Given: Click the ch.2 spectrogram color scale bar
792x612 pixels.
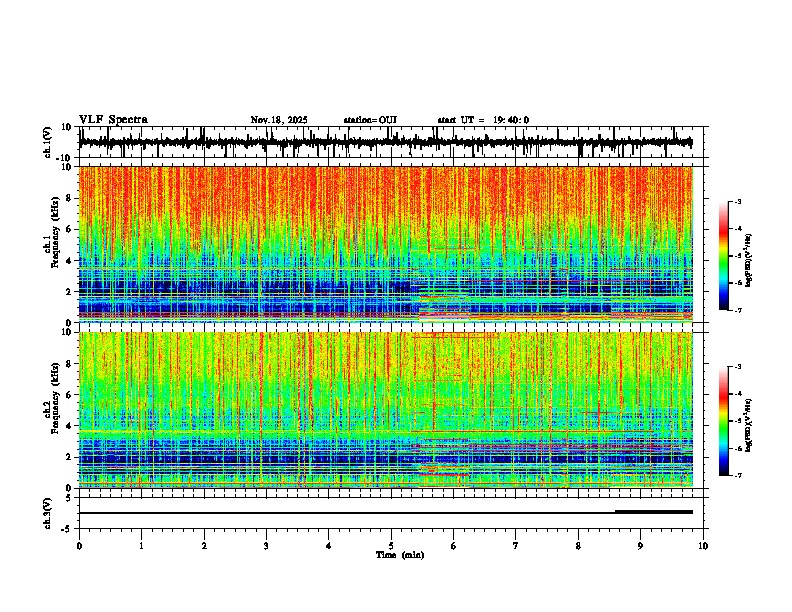Looking at the screenshot, I should click(724, 421).
